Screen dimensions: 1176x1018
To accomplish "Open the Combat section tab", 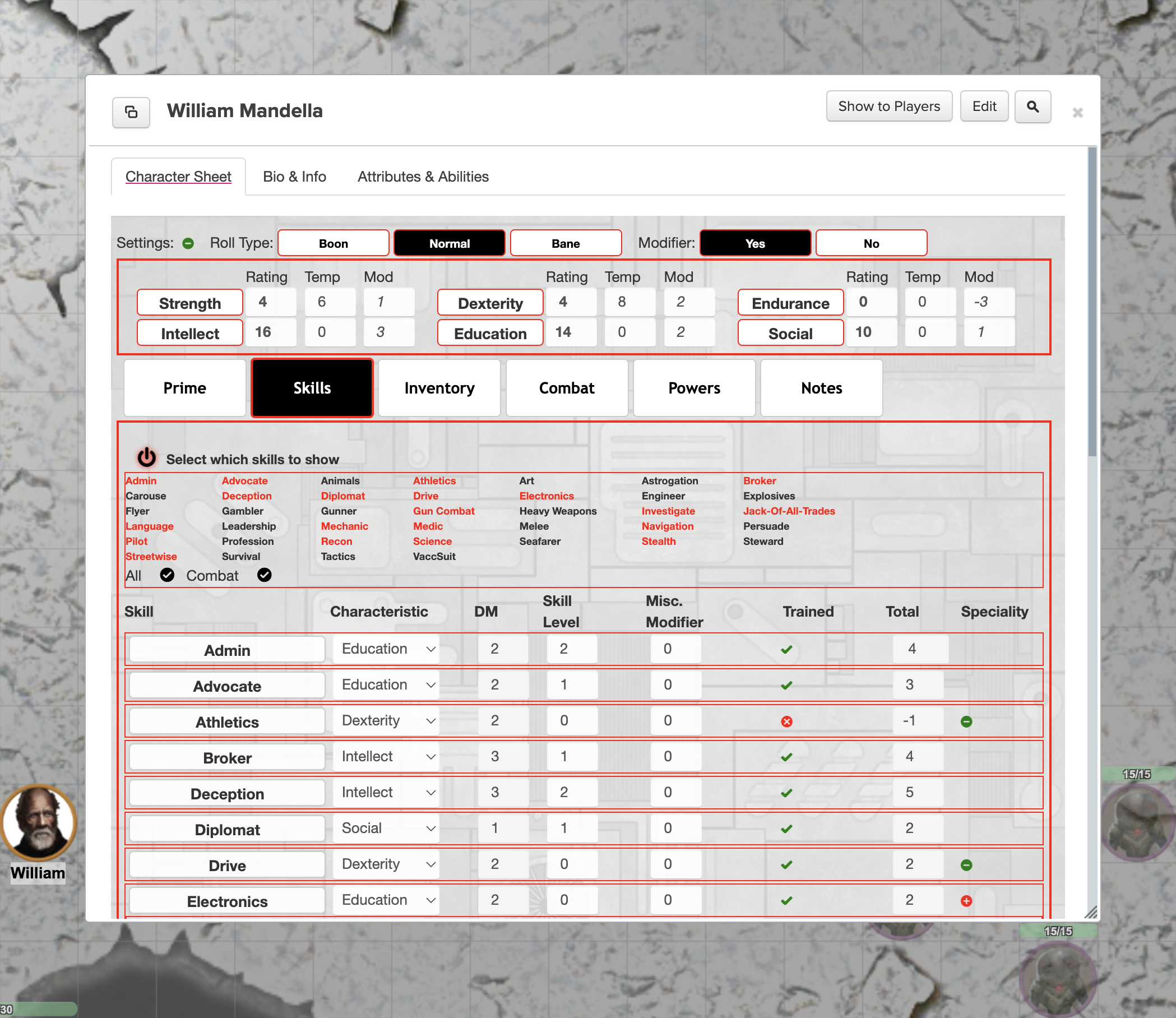I will [566, 388].
